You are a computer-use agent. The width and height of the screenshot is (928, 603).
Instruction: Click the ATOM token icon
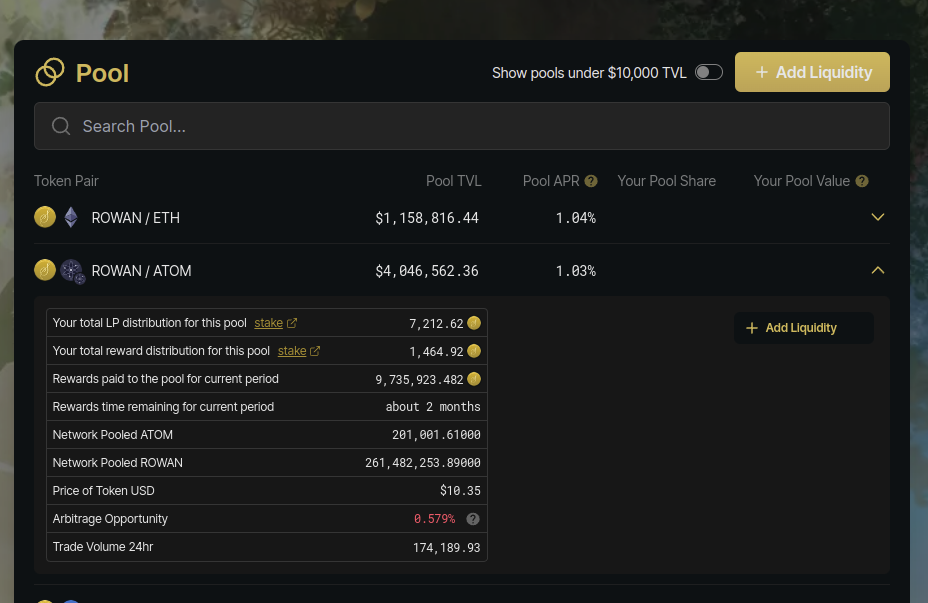73,272
